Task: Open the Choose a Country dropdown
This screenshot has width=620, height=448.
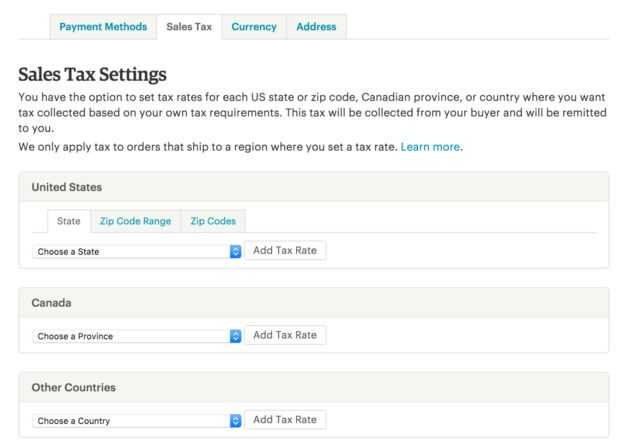Action: [130, 420]
